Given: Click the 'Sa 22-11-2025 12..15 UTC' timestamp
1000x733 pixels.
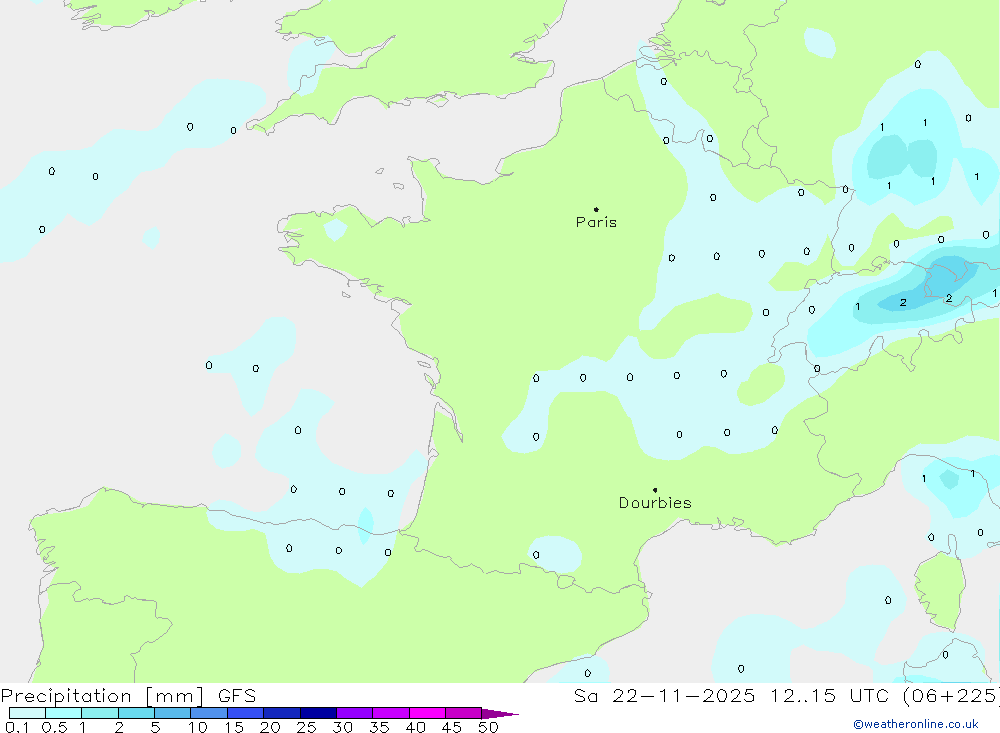Looking at the screenshot, I should pyautogui.click(x=732, y=695).
